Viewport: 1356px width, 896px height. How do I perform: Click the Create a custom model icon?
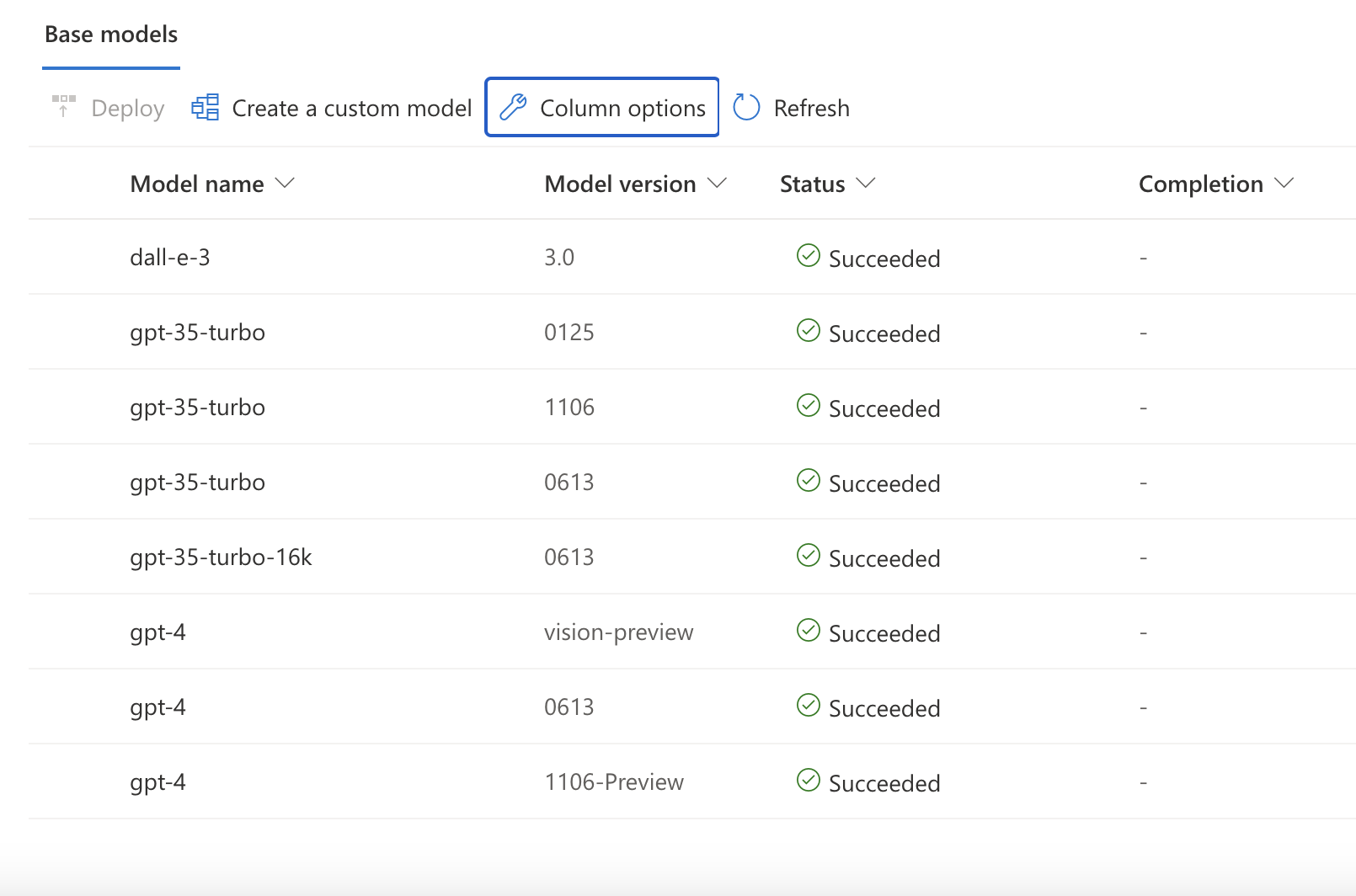click(205, 107)
